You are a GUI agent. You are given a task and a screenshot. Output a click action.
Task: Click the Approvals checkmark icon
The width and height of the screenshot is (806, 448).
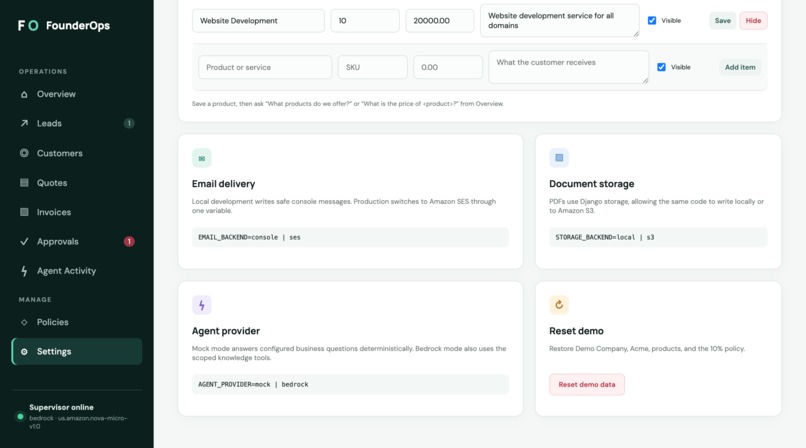24,241
